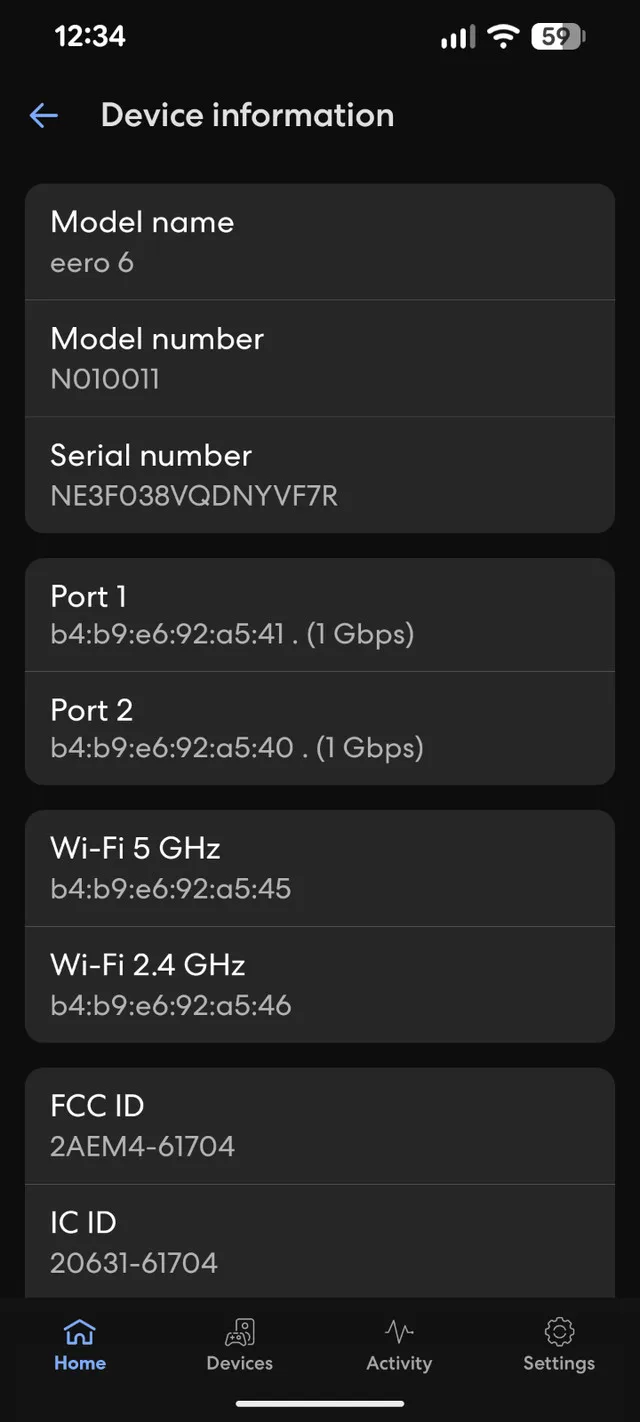Select the Wi-Fi 5 GHz entry
Image resolution: width=640 pixels, height=1422 pixels.
point(320,866)
